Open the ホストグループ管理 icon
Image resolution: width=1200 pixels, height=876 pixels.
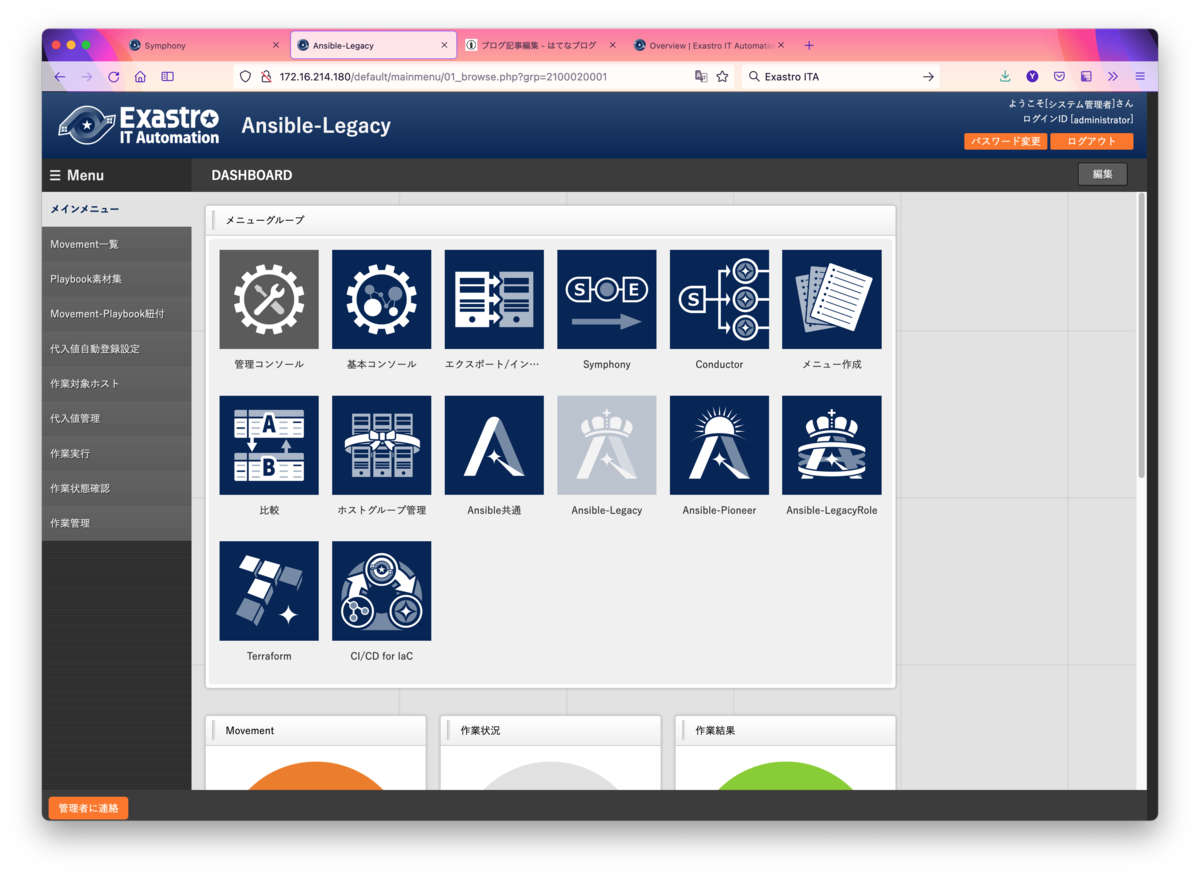(x=381, y=445)
